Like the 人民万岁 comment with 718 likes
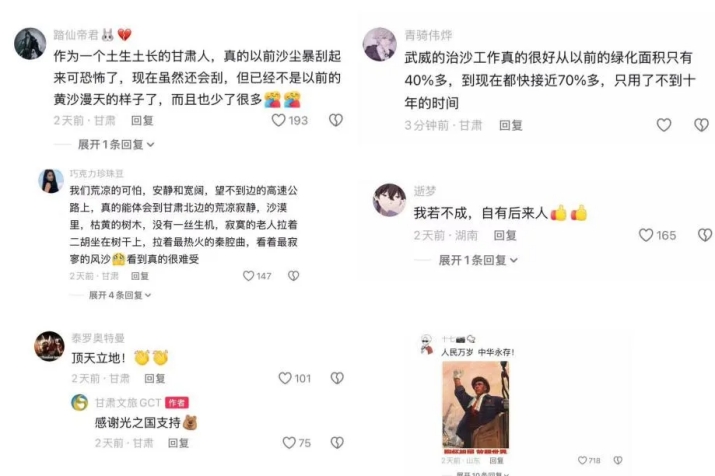The width and height of the screenshot is (715, 476). 582,460
